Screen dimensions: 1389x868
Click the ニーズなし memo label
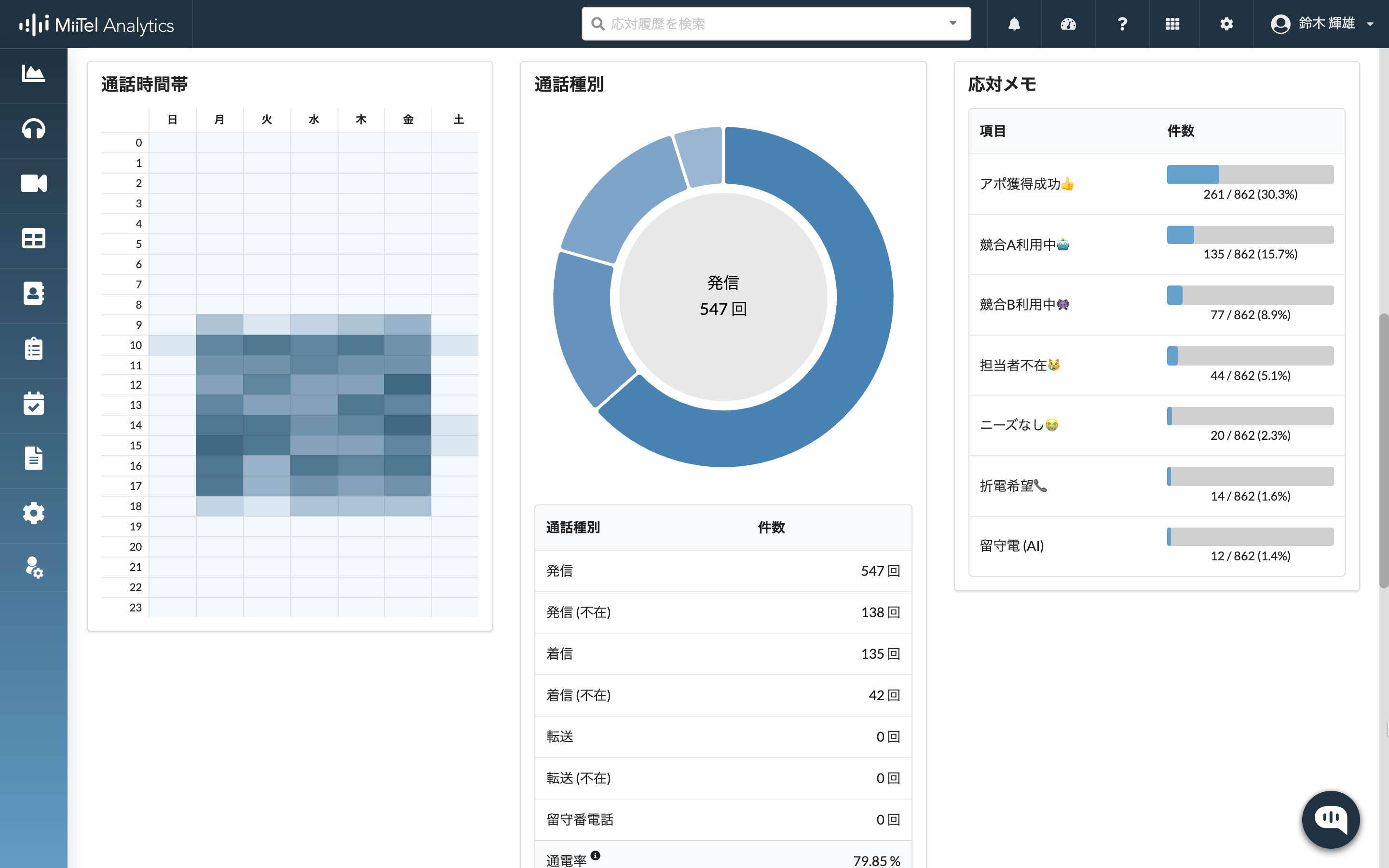pos(1019,425)
